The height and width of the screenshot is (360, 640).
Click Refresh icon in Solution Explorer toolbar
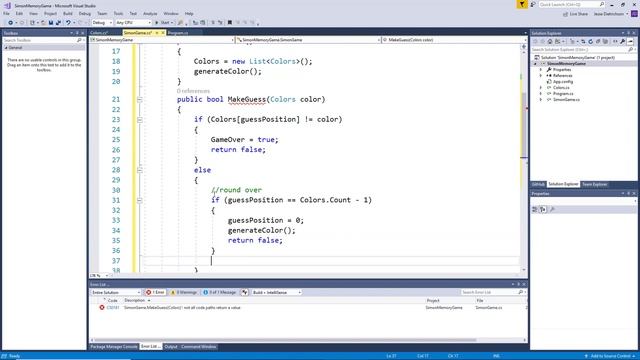pyautogui.click(x=590, y=42)
